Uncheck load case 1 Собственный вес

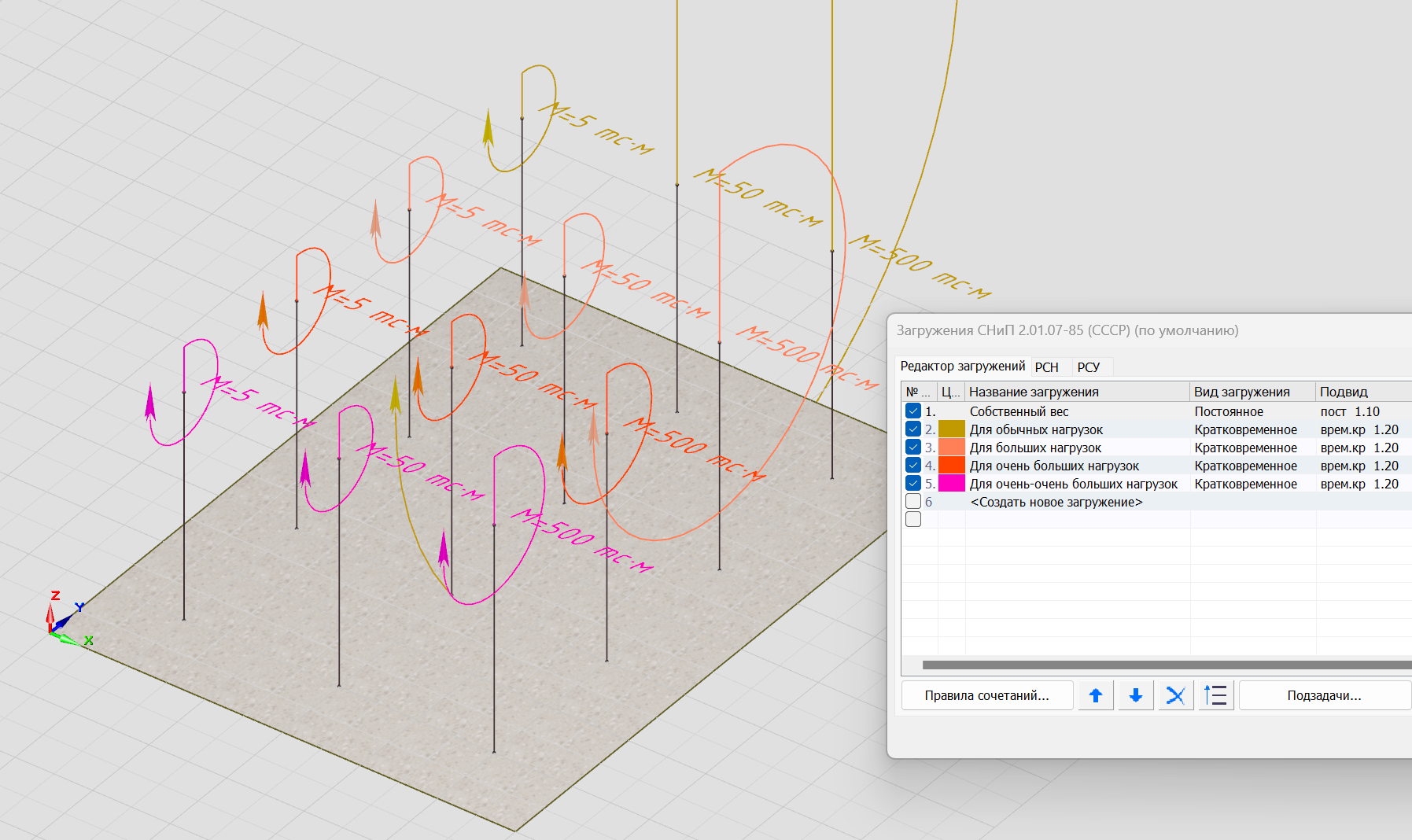pyautogui.click(x=912, y=411)
